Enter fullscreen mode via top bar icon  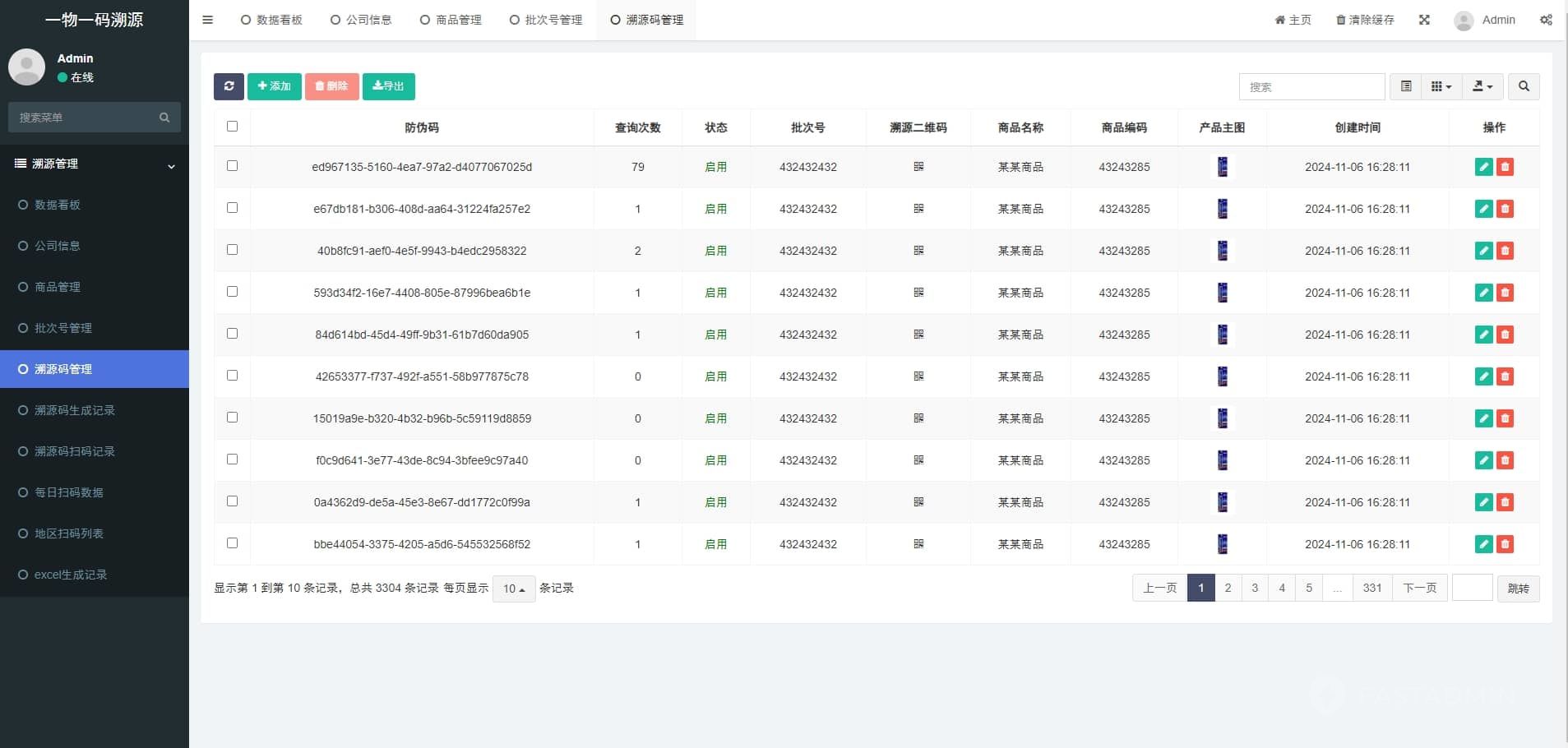(x=1424, y=20)
